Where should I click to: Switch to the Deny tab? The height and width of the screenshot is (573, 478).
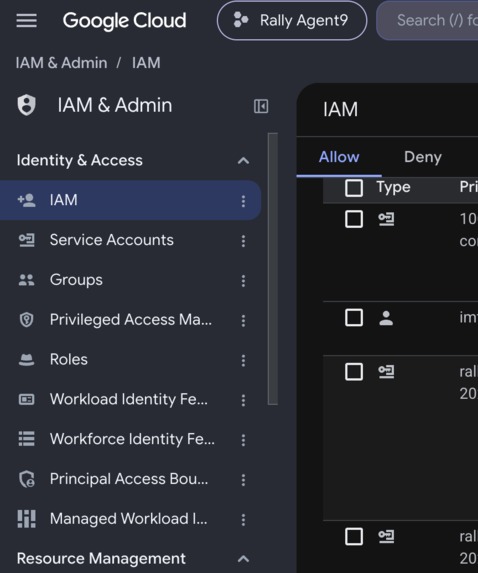tap(423, 157)
